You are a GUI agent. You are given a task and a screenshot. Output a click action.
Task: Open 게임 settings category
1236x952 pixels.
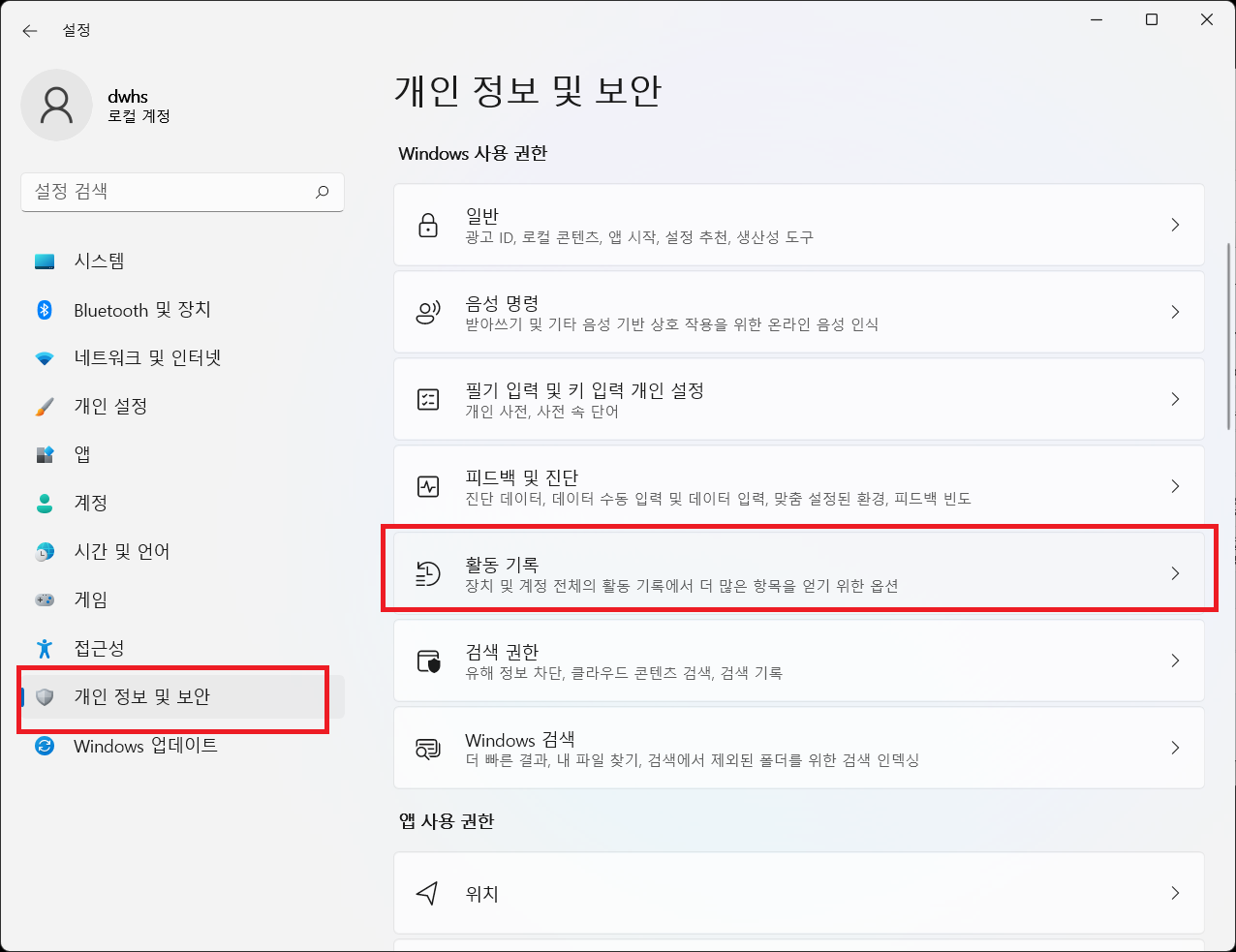(182, 600)
